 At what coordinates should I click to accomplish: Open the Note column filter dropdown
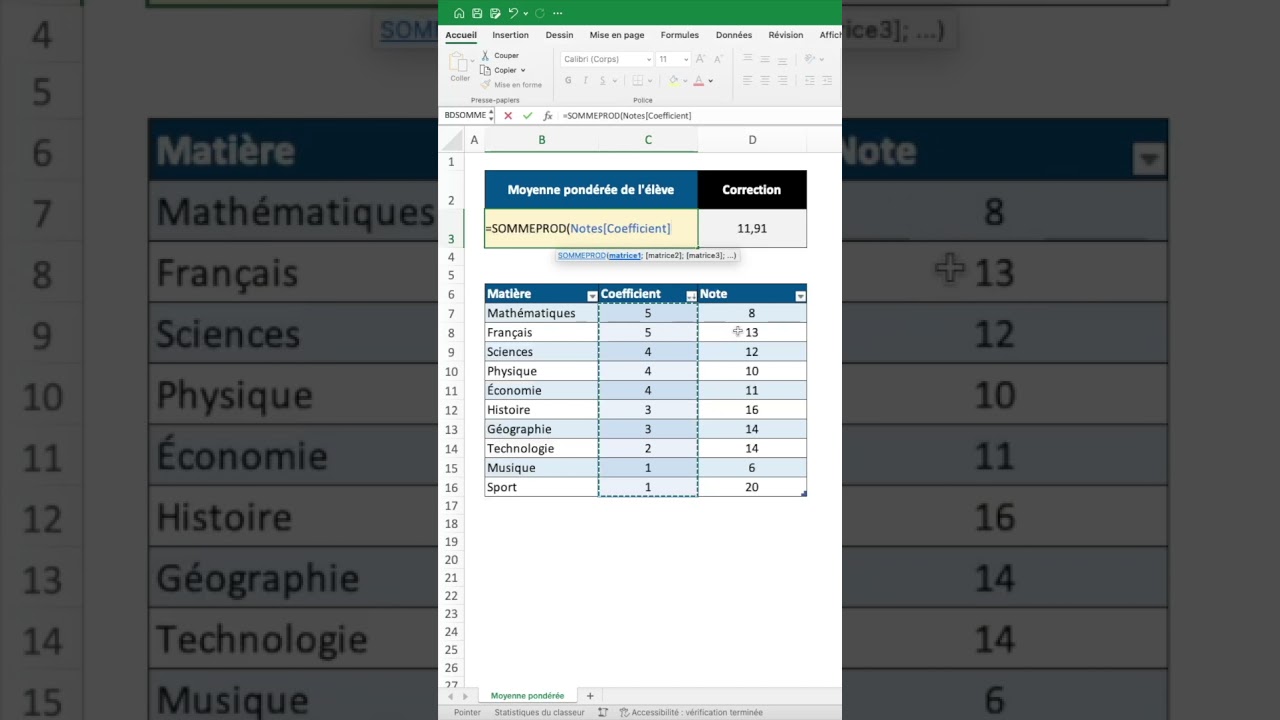coord(800,296)
